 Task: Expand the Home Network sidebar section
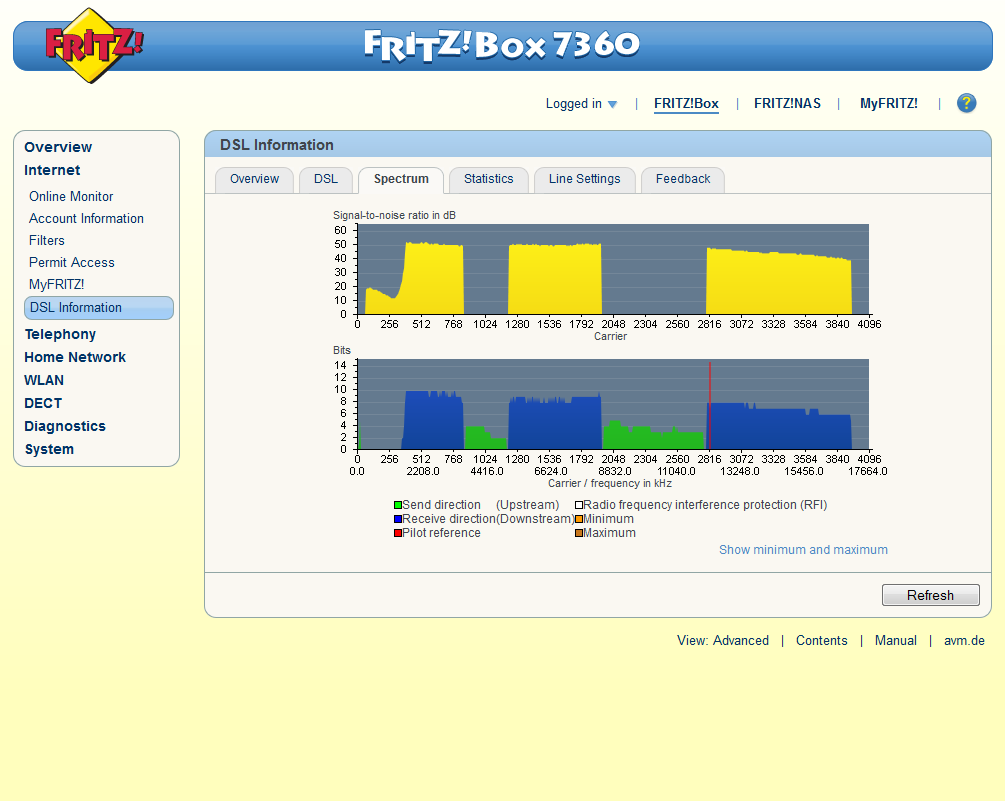(x=75, y=357)
